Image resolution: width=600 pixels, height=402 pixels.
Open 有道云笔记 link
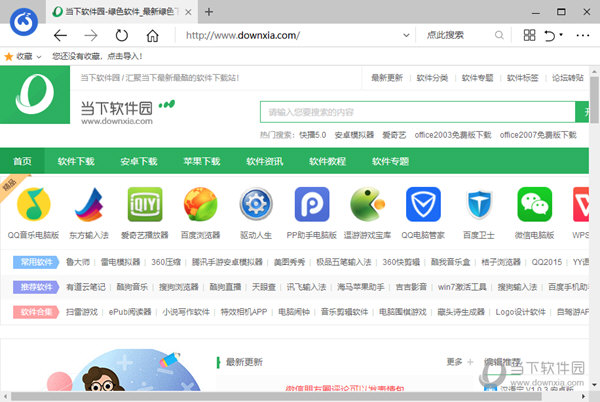(86, 287)
